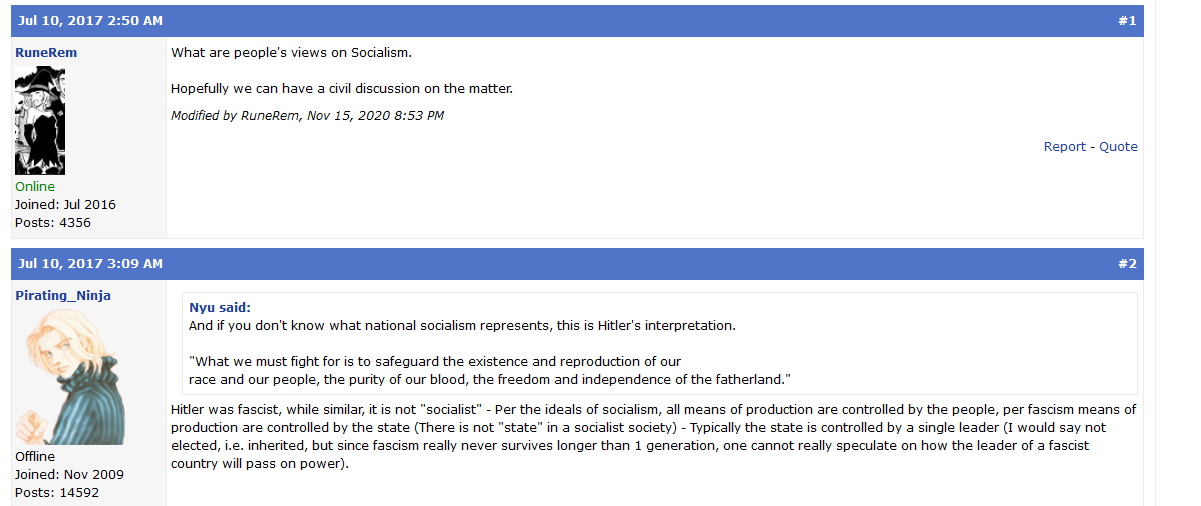
Task: Click the "Modified by RuneRem" edit note
Action: (x=307, y=115)
